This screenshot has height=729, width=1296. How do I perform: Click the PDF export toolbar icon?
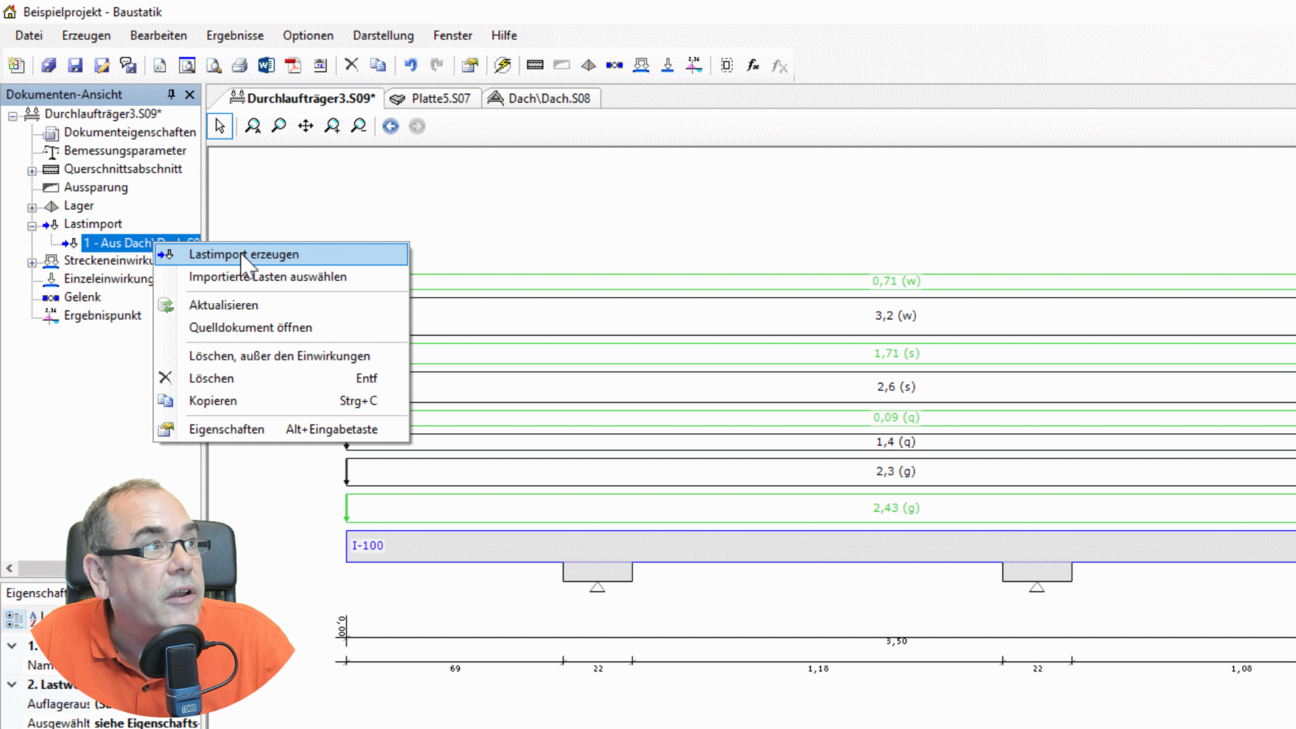pos(293,66)
